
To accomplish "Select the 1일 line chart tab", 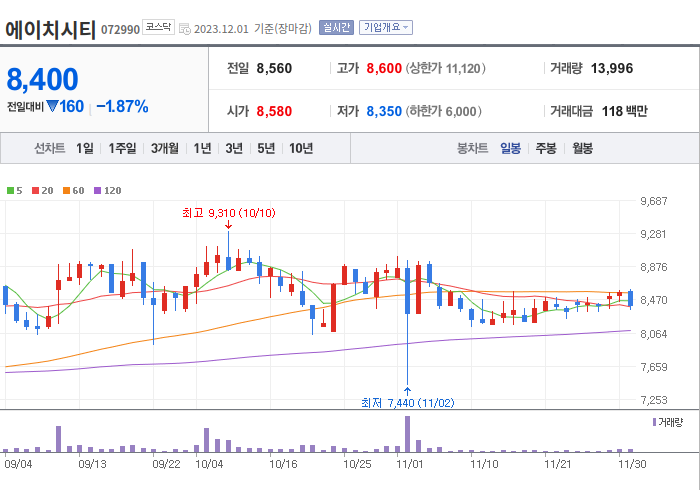I will tap(85, 148).
